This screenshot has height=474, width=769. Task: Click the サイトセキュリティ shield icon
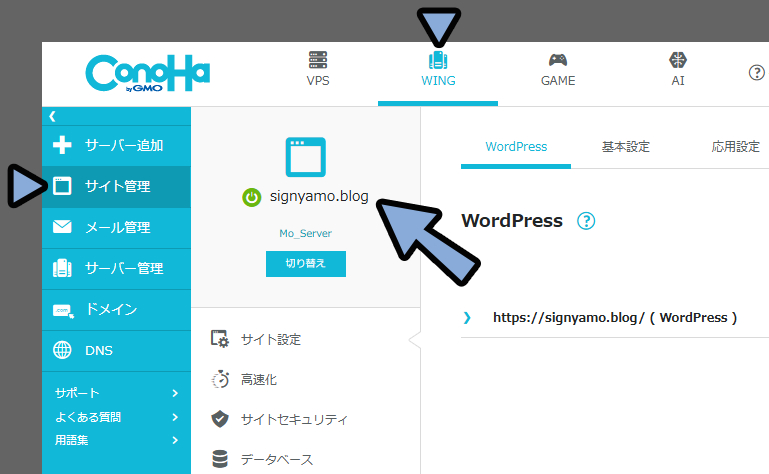(220, 419)
